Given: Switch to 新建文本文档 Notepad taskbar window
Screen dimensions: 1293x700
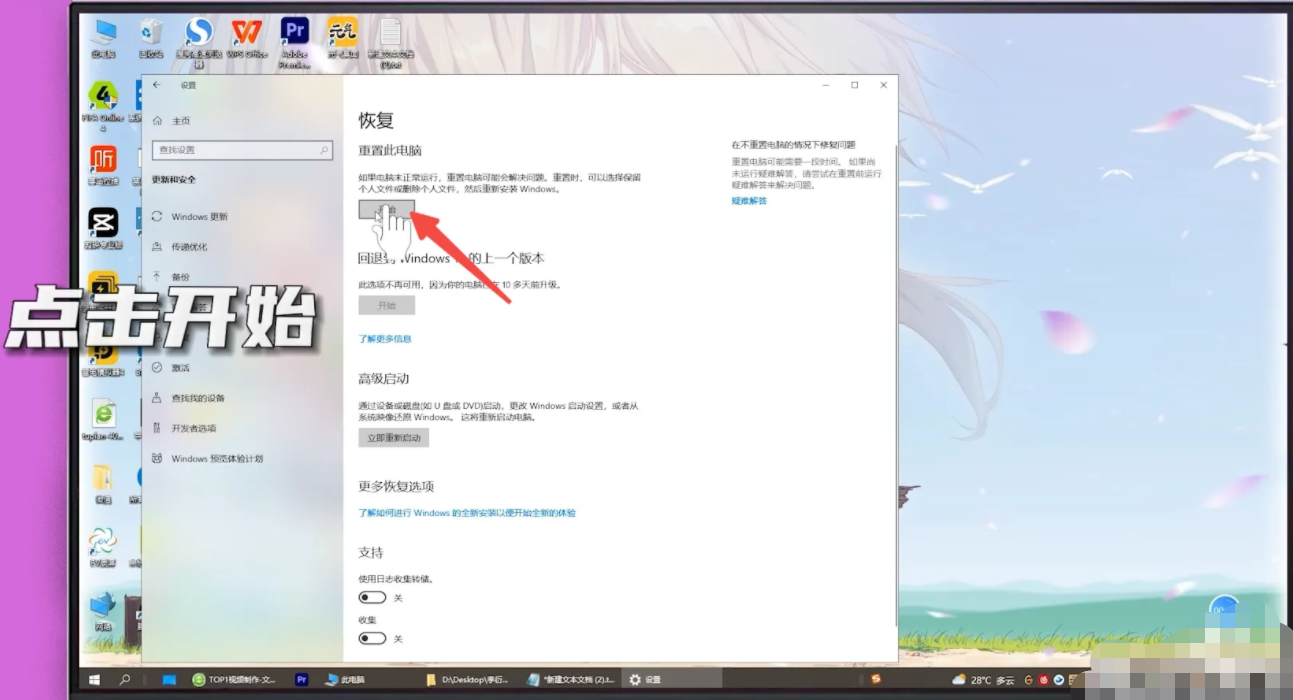Looking at the screenshot, I should click(x=569, y=680).
